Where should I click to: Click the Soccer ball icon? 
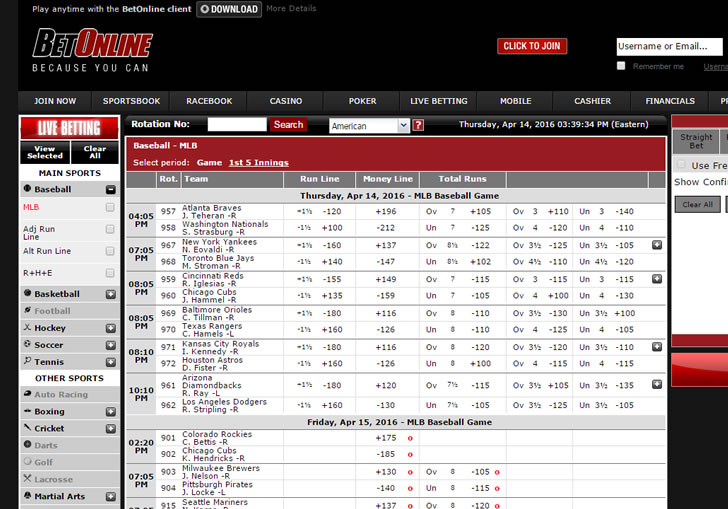click(x=27, y=344)
